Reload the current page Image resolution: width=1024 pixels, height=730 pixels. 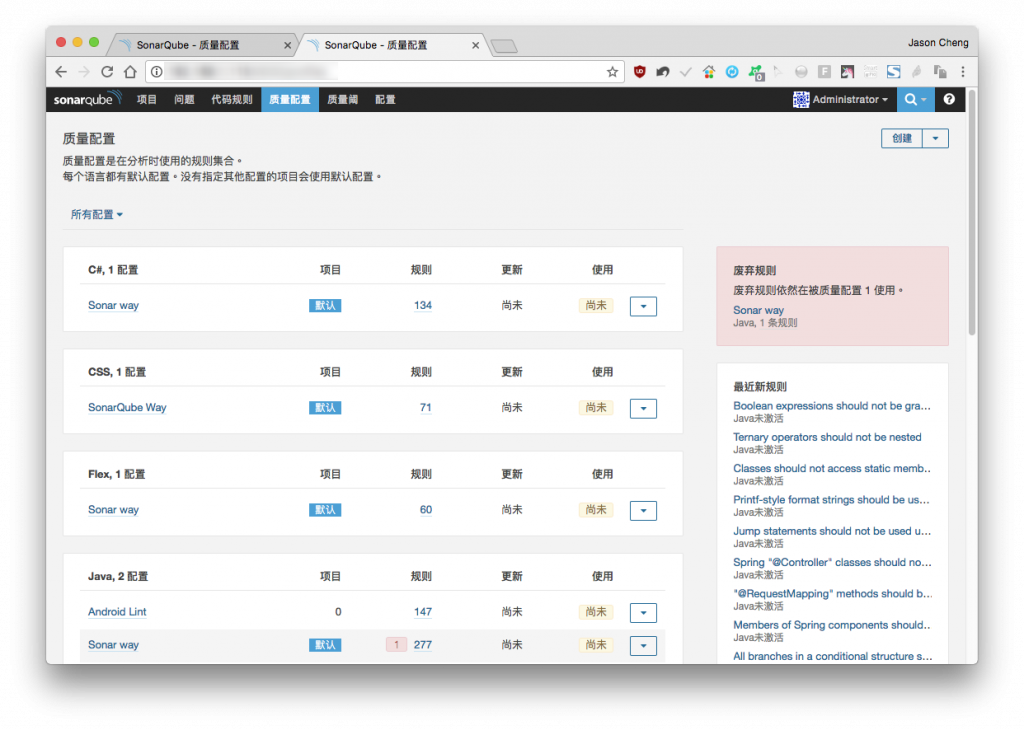pos(107,72)
